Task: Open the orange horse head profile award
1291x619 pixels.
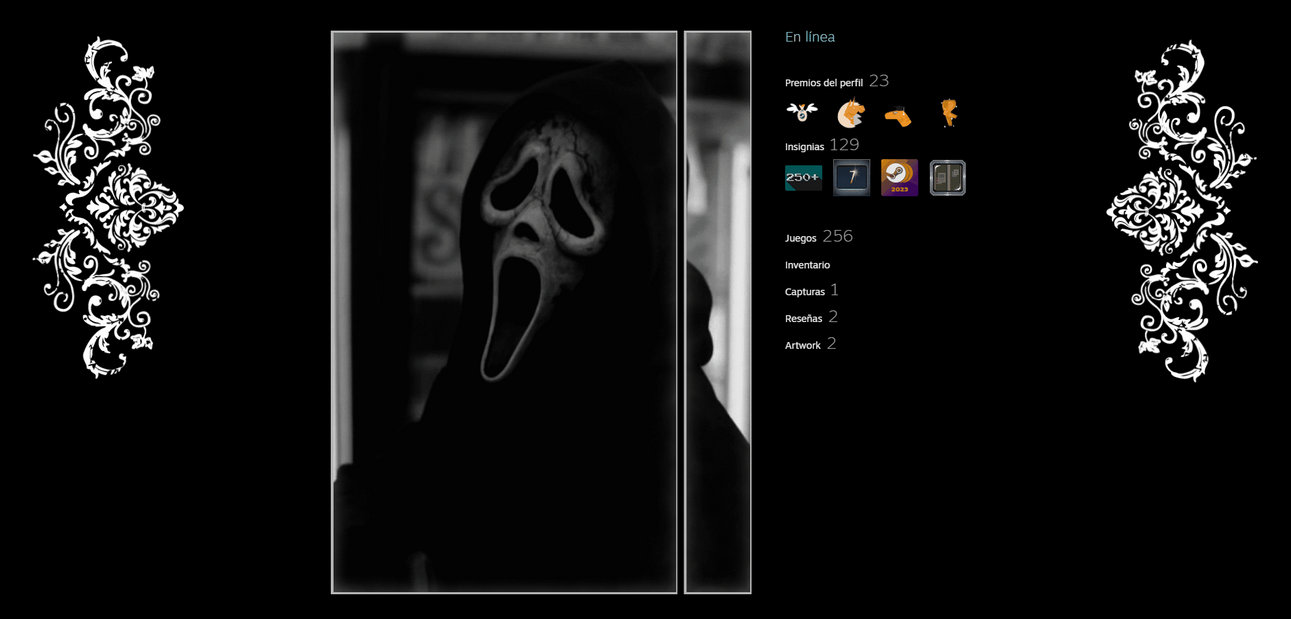Action: [x=850, y=113]
